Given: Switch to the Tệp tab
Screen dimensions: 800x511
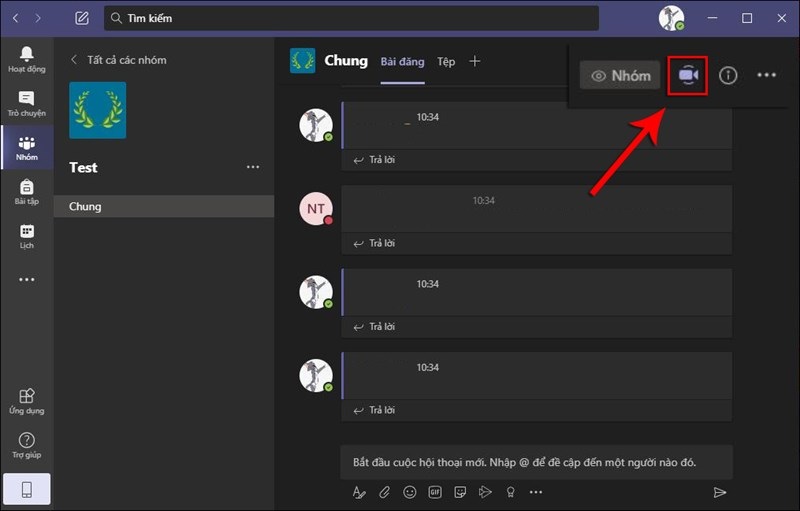Looking at the screenshot, I should [446, 62].
